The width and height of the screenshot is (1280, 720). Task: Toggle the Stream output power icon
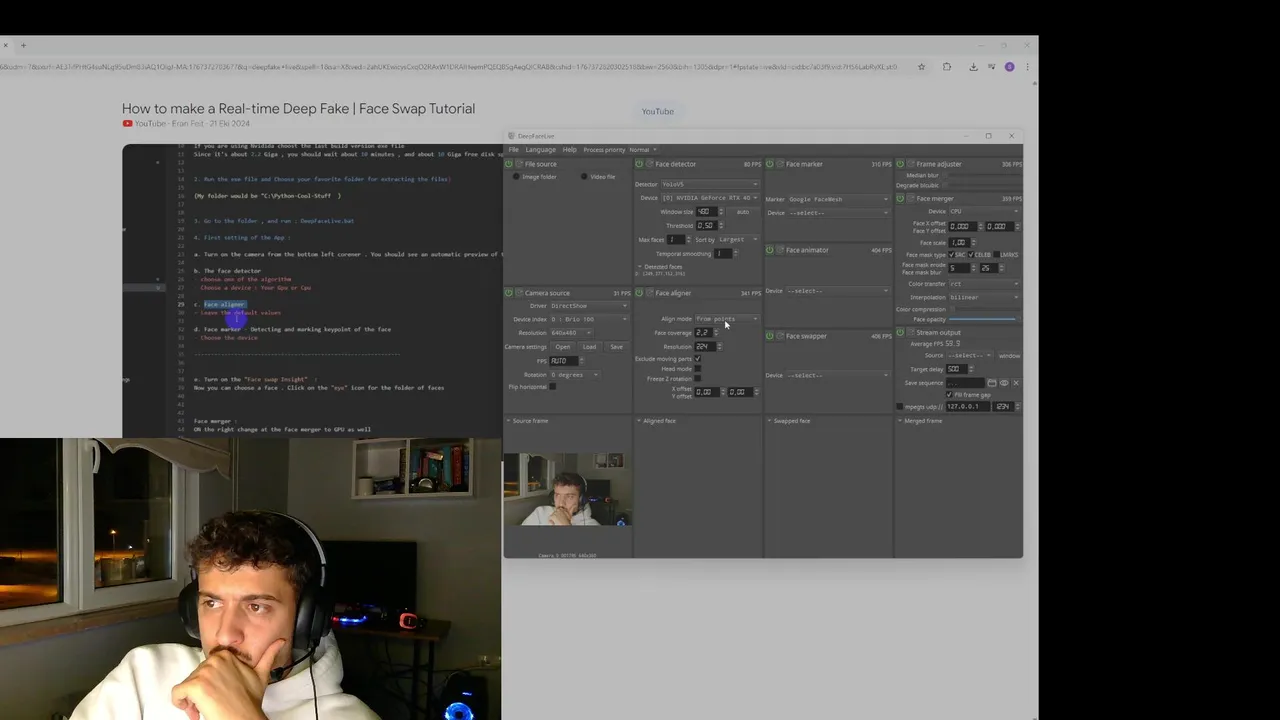pos(900,332)
